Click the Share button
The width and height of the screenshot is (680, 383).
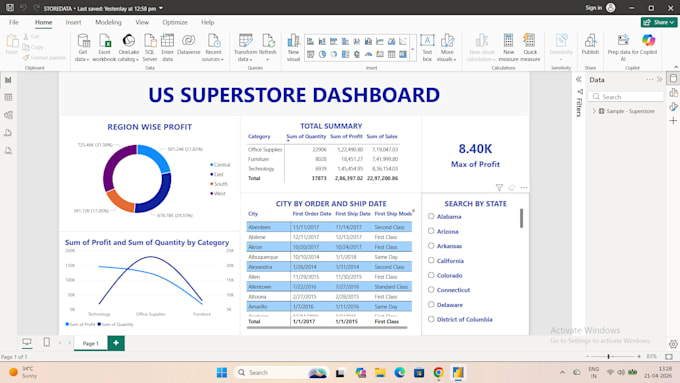tap(659, 22)
